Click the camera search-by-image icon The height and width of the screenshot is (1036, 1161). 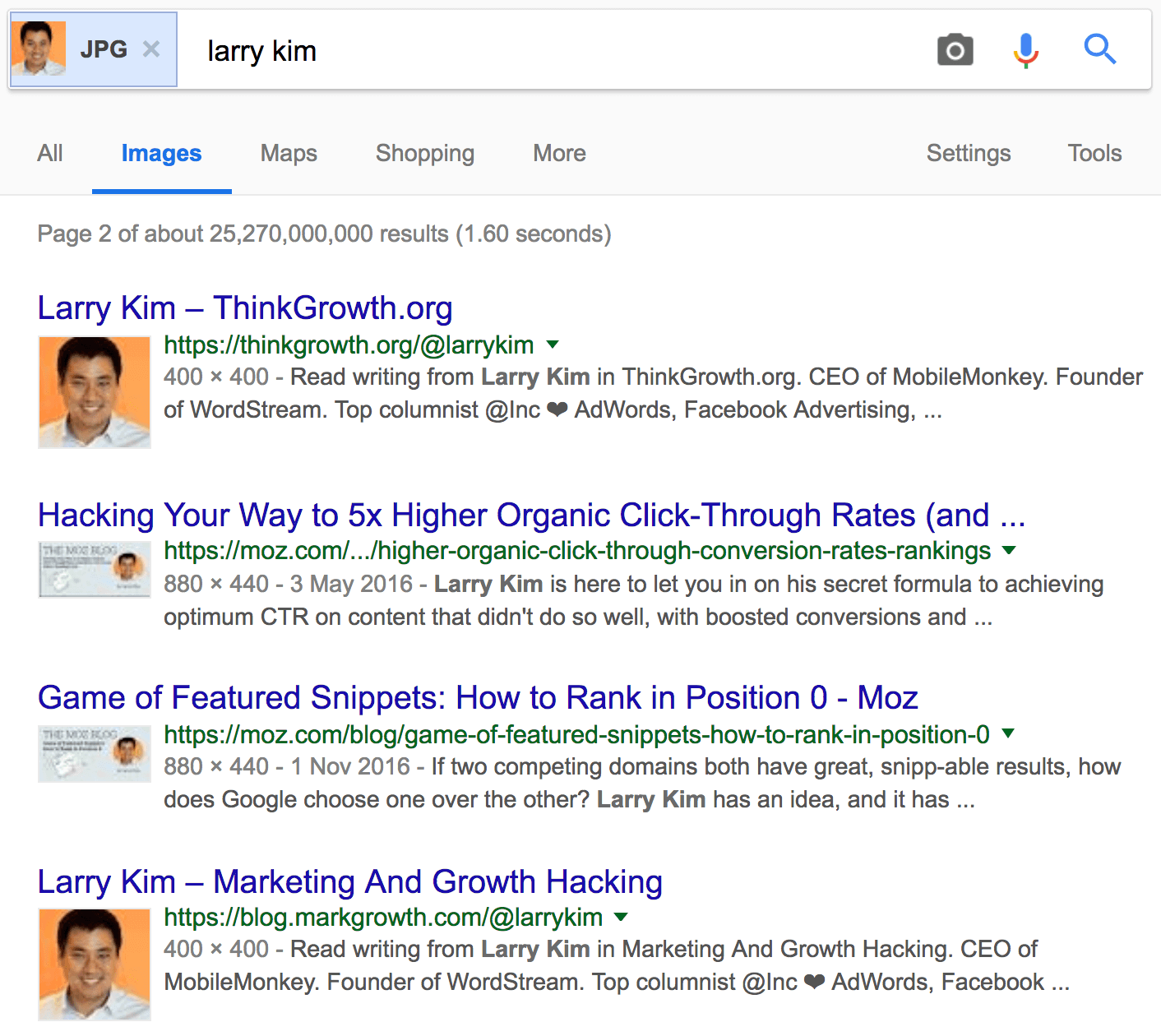(x=955, y=50)
